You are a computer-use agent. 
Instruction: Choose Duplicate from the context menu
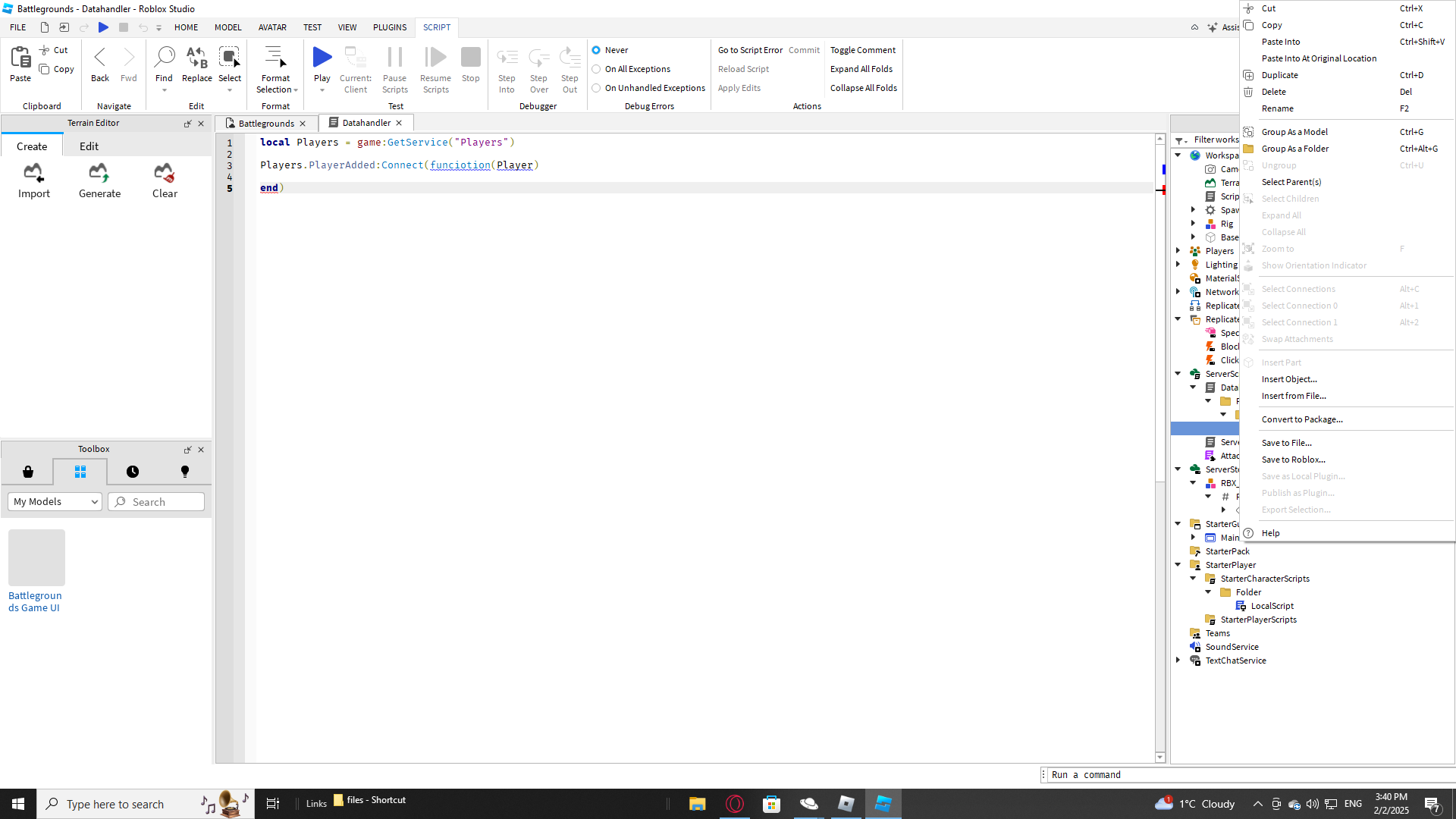pos(1279,75)
